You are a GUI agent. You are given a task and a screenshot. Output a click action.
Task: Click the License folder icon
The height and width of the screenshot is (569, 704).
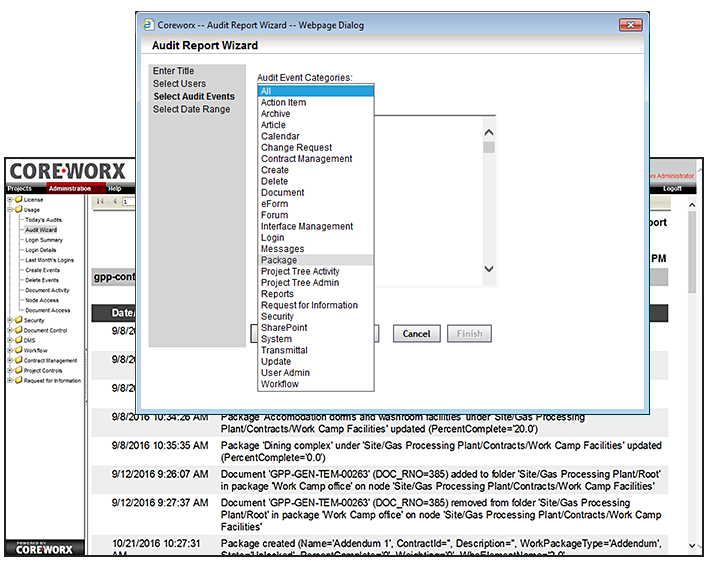[x=18, y=199]
